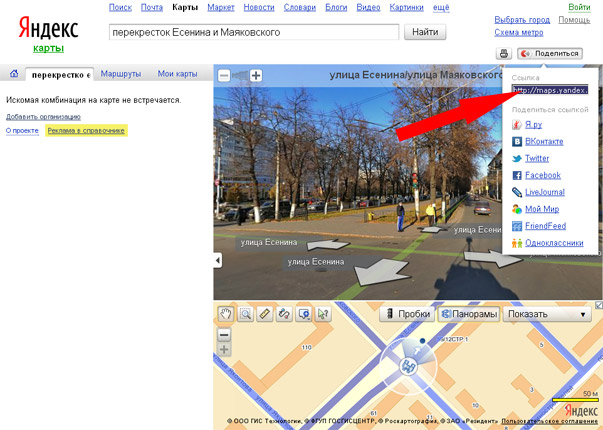Screen dimensions: 603x430
Task: Select the share link URL field
Action: (x=550, y=90)
